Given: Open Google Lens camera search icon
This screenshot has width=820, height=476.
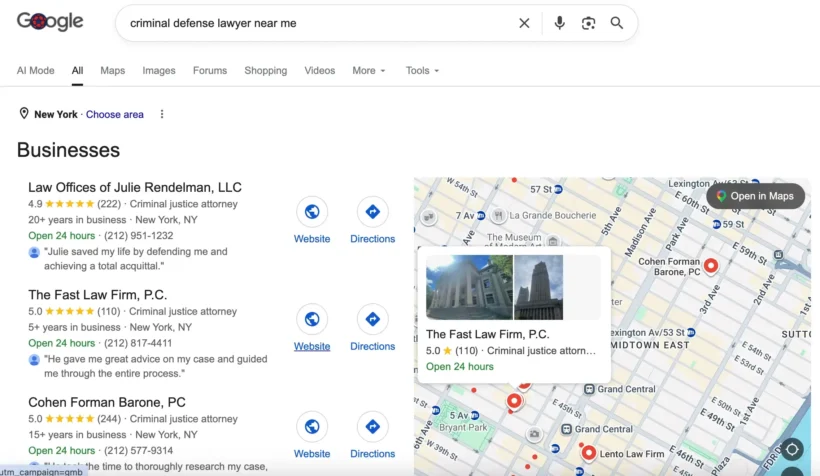Looking at the screenshot, I should [x=588, y=23].
